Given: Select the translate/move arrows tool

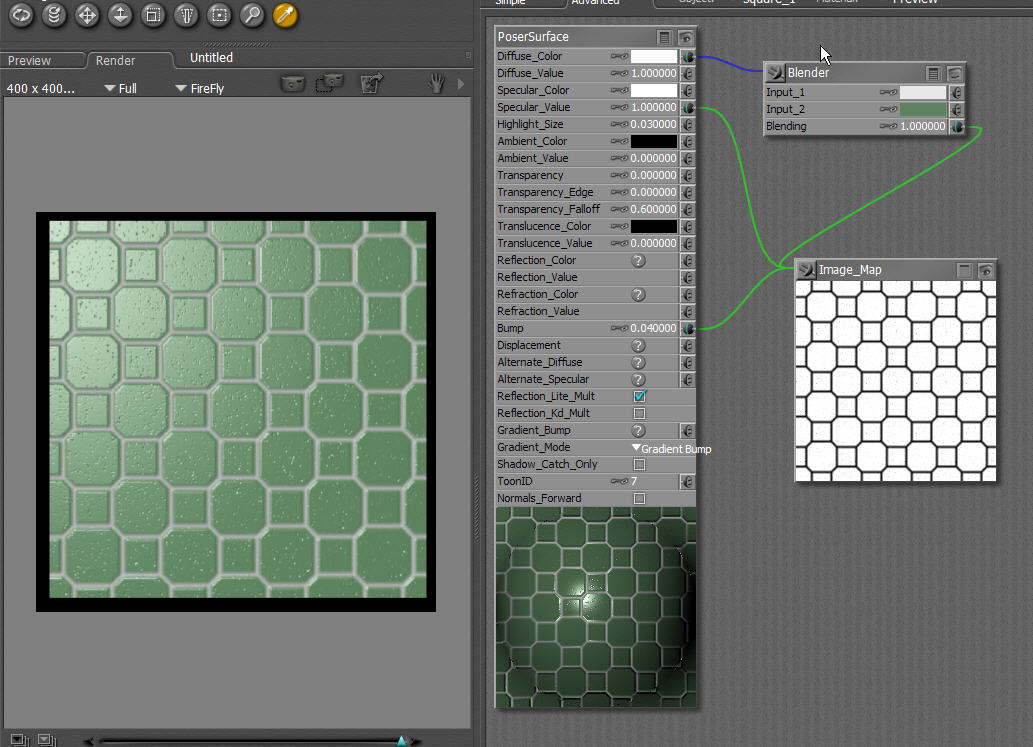Looking at the screenshot, I should pyautogui.click(x=87, y=15).
